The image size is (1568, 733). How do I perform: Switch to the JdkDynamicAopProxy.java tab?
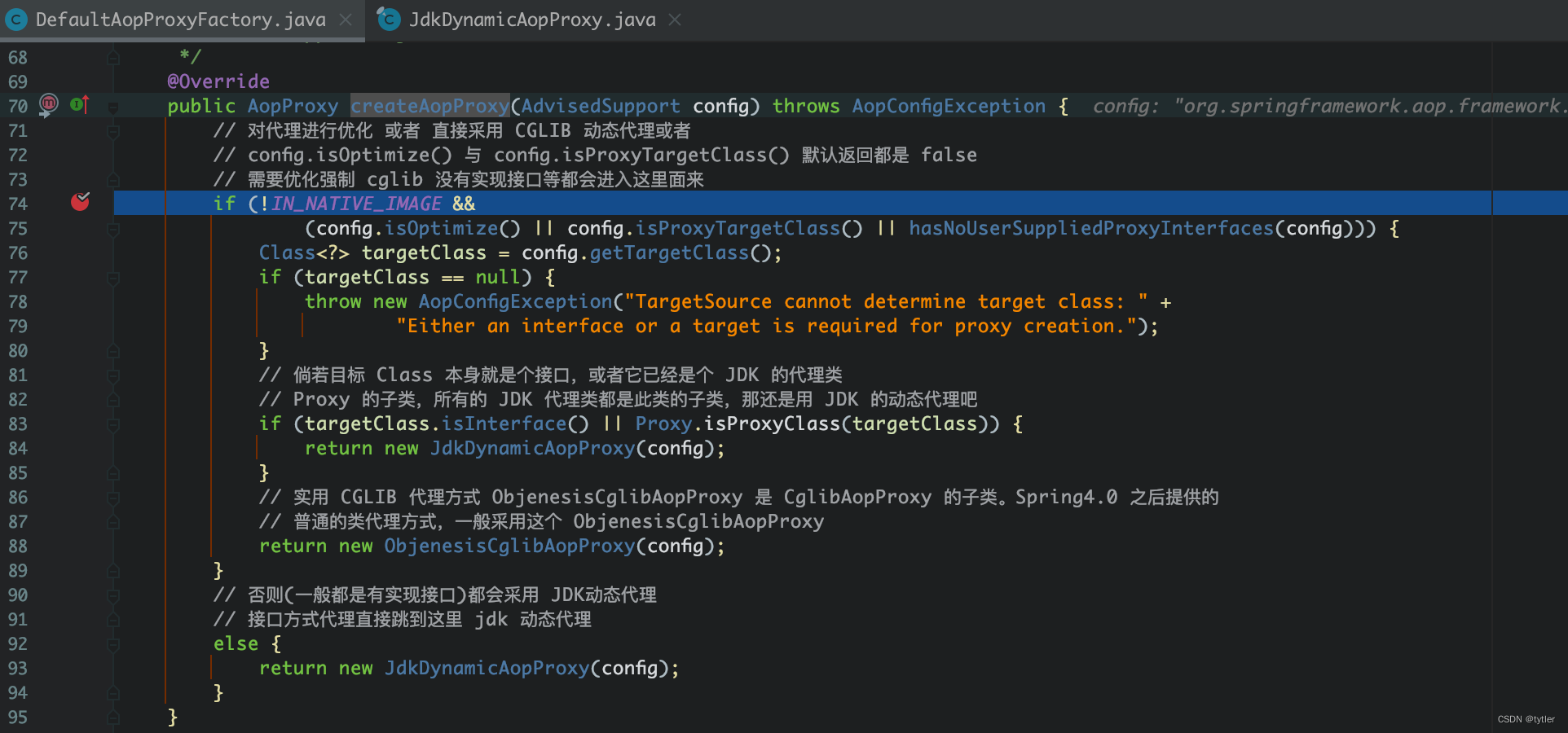[x=532, y=20]
